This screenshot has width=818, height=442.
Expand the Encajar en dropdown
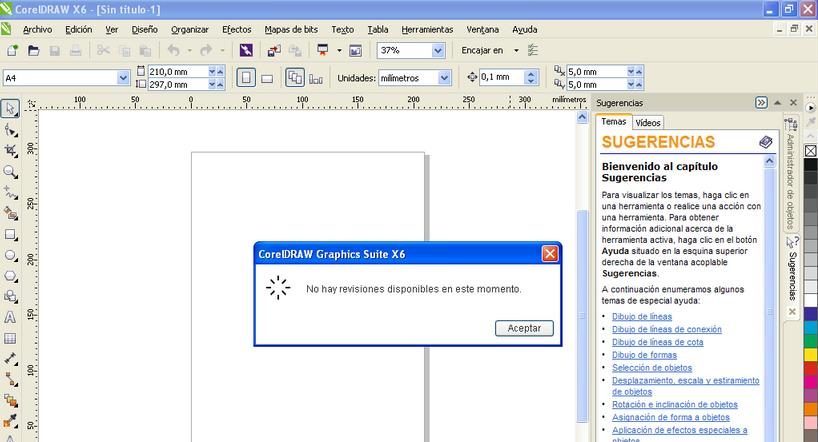(516, 51)
